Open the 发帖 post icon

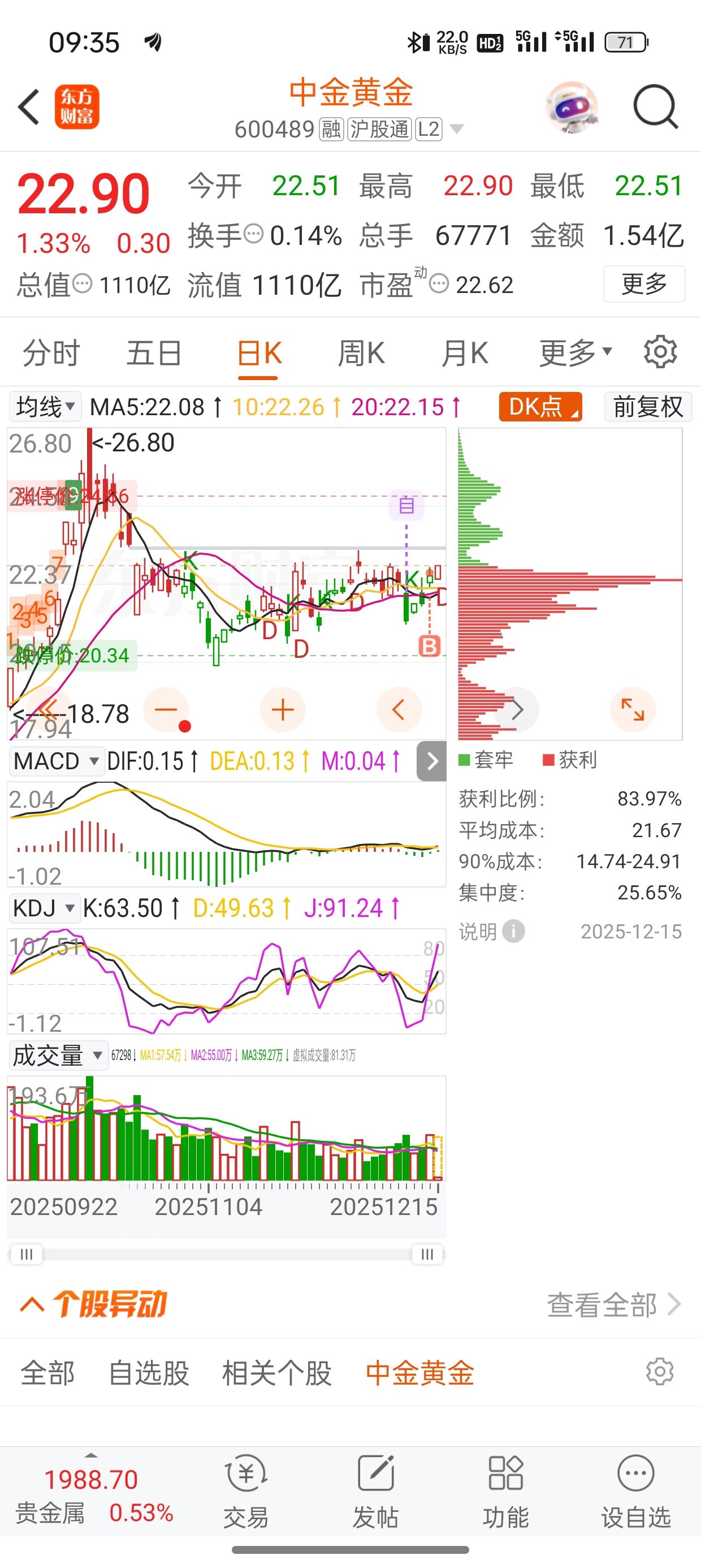[376, 1491]
